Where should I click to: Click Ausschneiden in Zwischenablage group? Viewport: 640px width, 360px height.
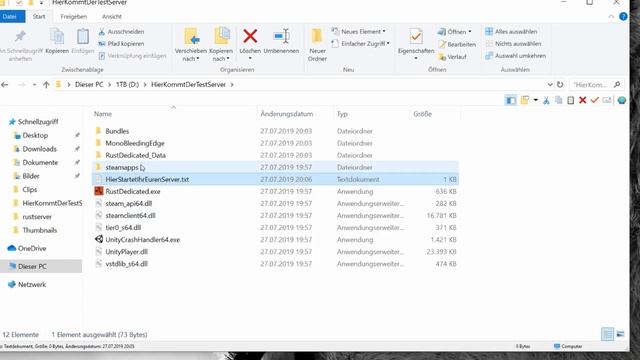point(121,31)
